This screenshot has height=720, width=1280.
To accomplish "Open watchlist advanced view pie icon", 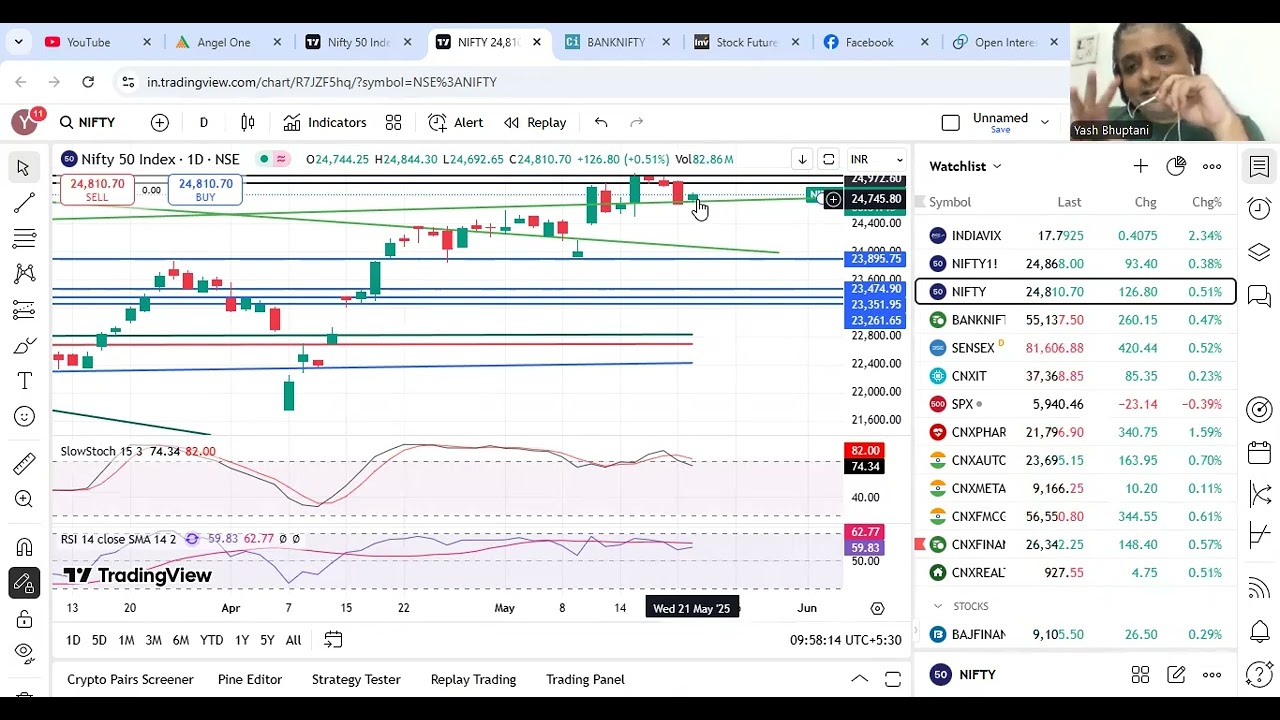I will (x=1176, y=166).
